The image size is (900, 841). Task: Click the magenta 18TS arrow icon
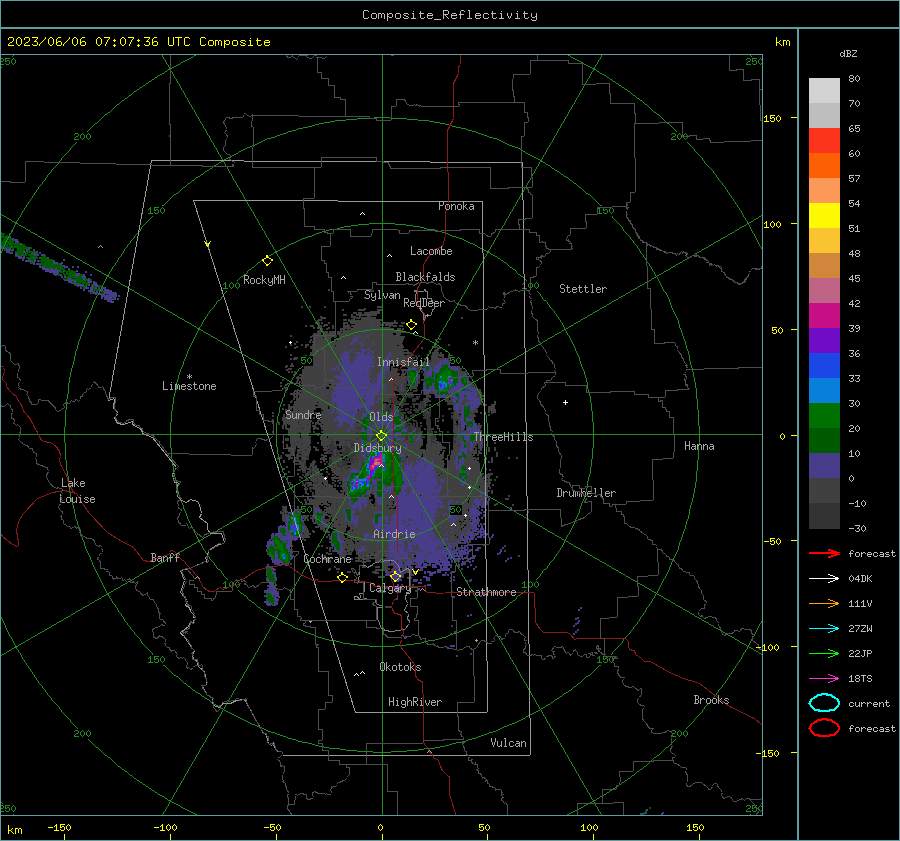coord(824,679)
